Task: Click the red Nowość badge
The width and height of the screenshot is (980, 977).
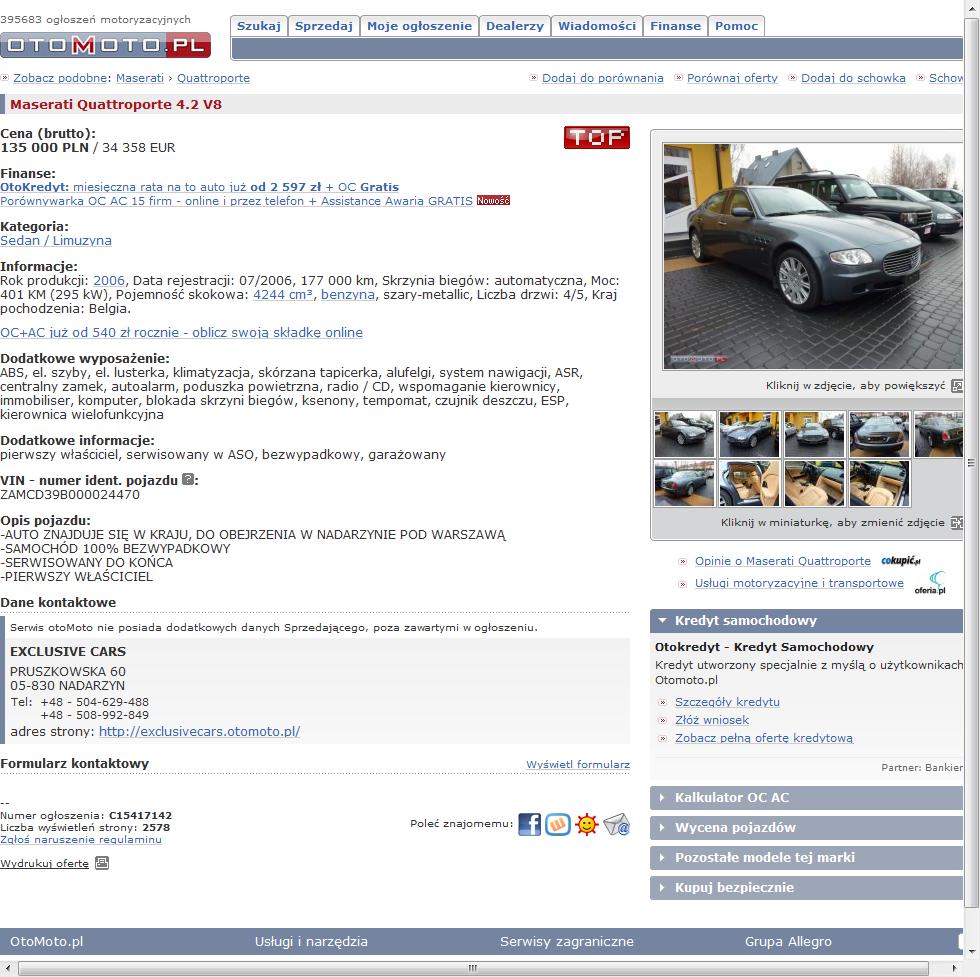Action: (493, 201)
